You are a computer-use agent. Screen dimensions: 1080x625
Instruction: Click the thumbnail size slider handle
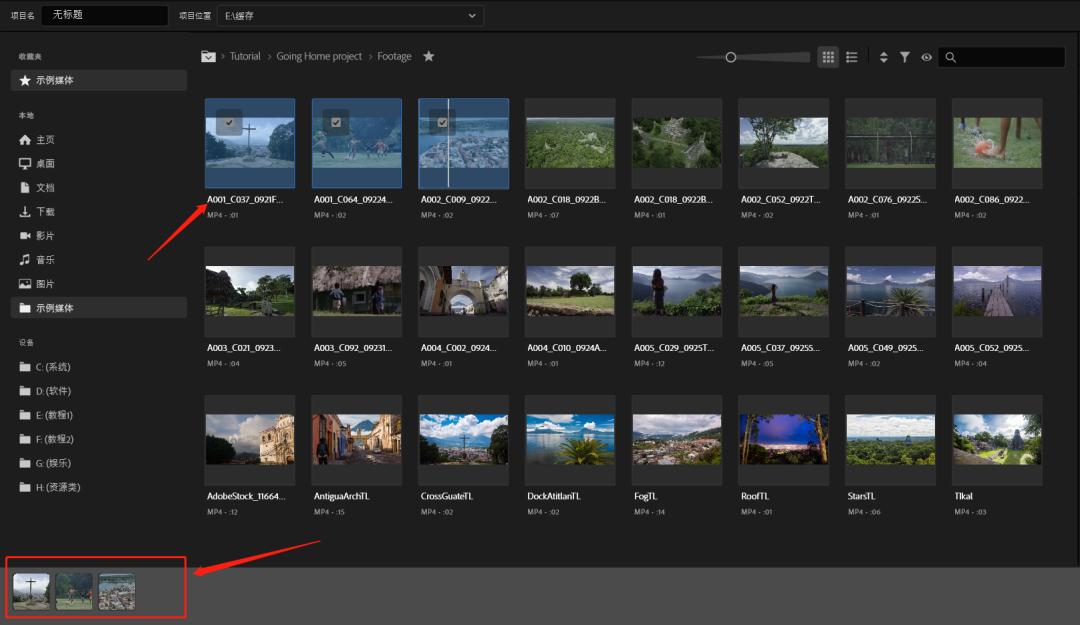pyautogui.click(x=731, y=58)
